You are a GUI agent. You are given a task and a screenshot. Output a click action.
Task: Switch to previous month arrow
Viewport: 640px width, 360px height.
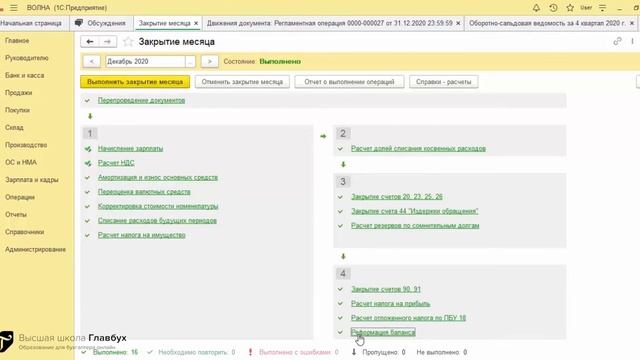click(x=92, y=62)
